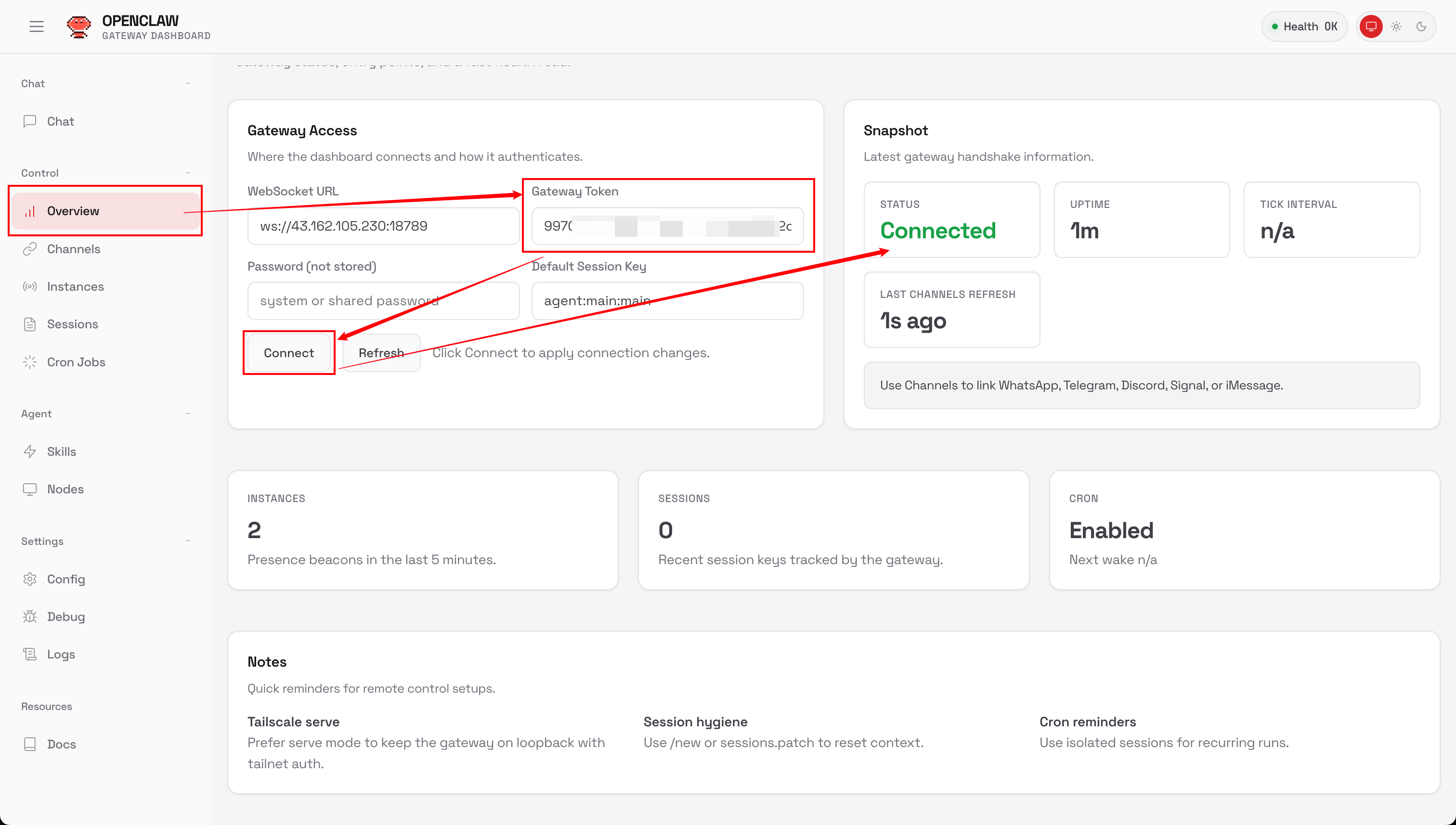
Task: Focus the WebSocket URL input field
Action: coord(383,226)
